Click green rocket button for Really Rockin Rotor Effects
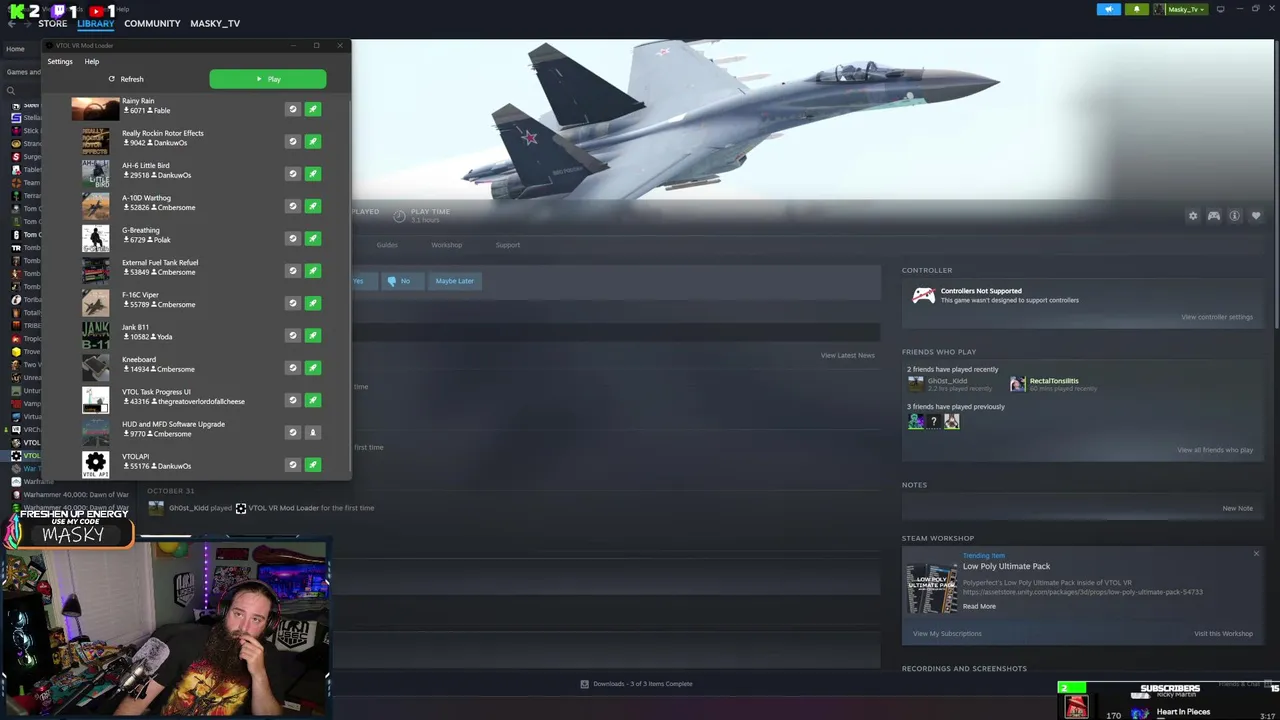The width and height of the screenshot is (1280, 720). tap(313, 141)
